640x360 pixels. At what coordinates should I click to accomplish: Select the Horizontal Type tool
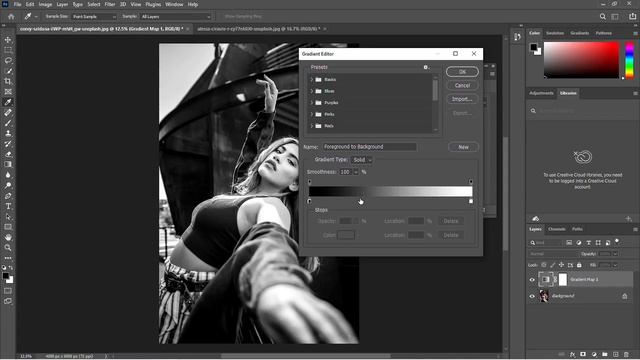pos(8,206)
